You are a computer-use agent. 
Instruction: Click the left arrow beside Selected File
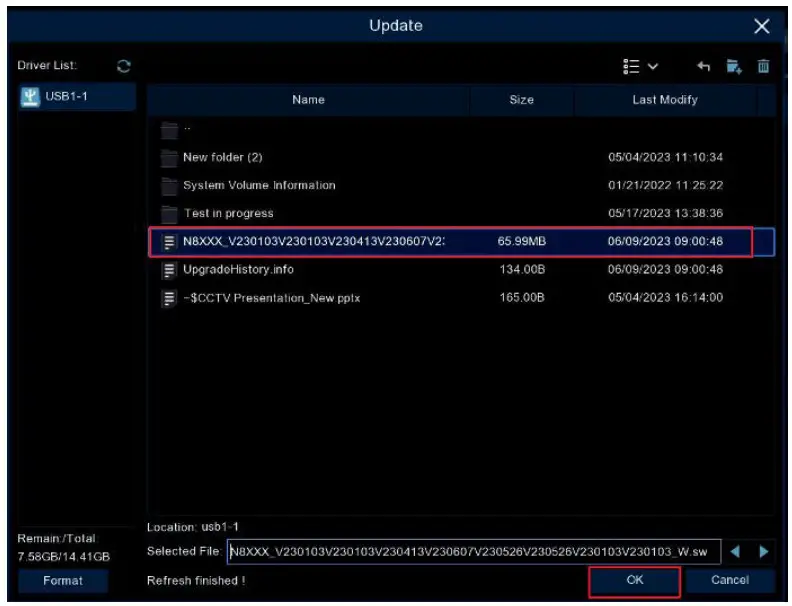tap(735, 551)
